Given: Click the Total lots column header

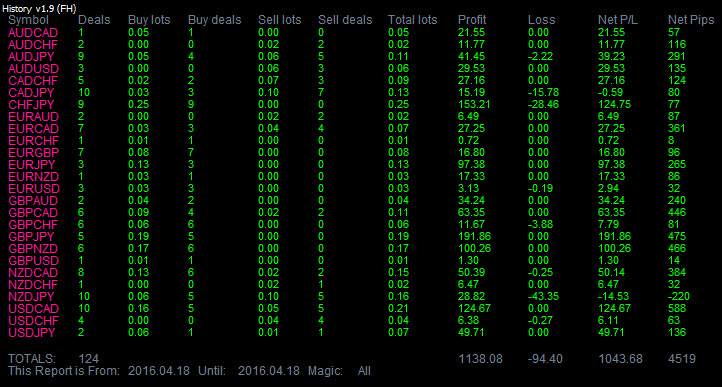Looking at the screenshot, I should tap(412, 20).
